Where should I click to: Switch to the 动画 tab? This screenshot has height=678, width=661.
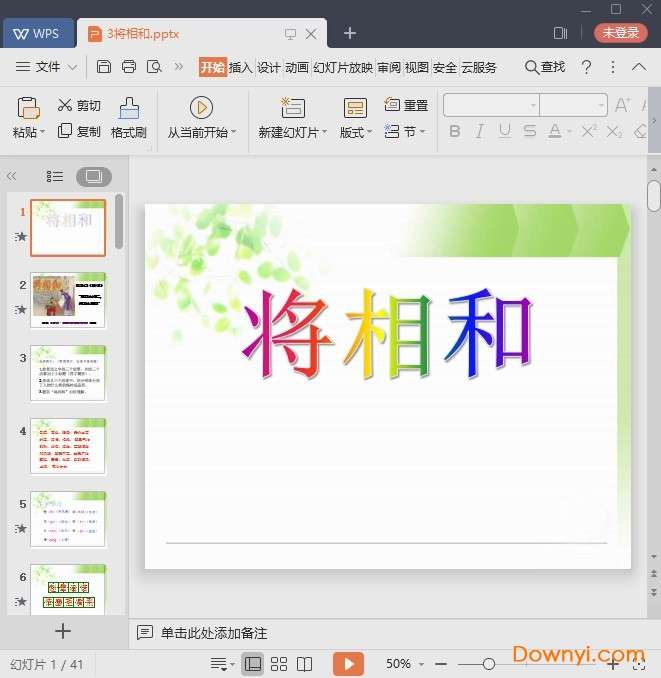pos(297,67)
